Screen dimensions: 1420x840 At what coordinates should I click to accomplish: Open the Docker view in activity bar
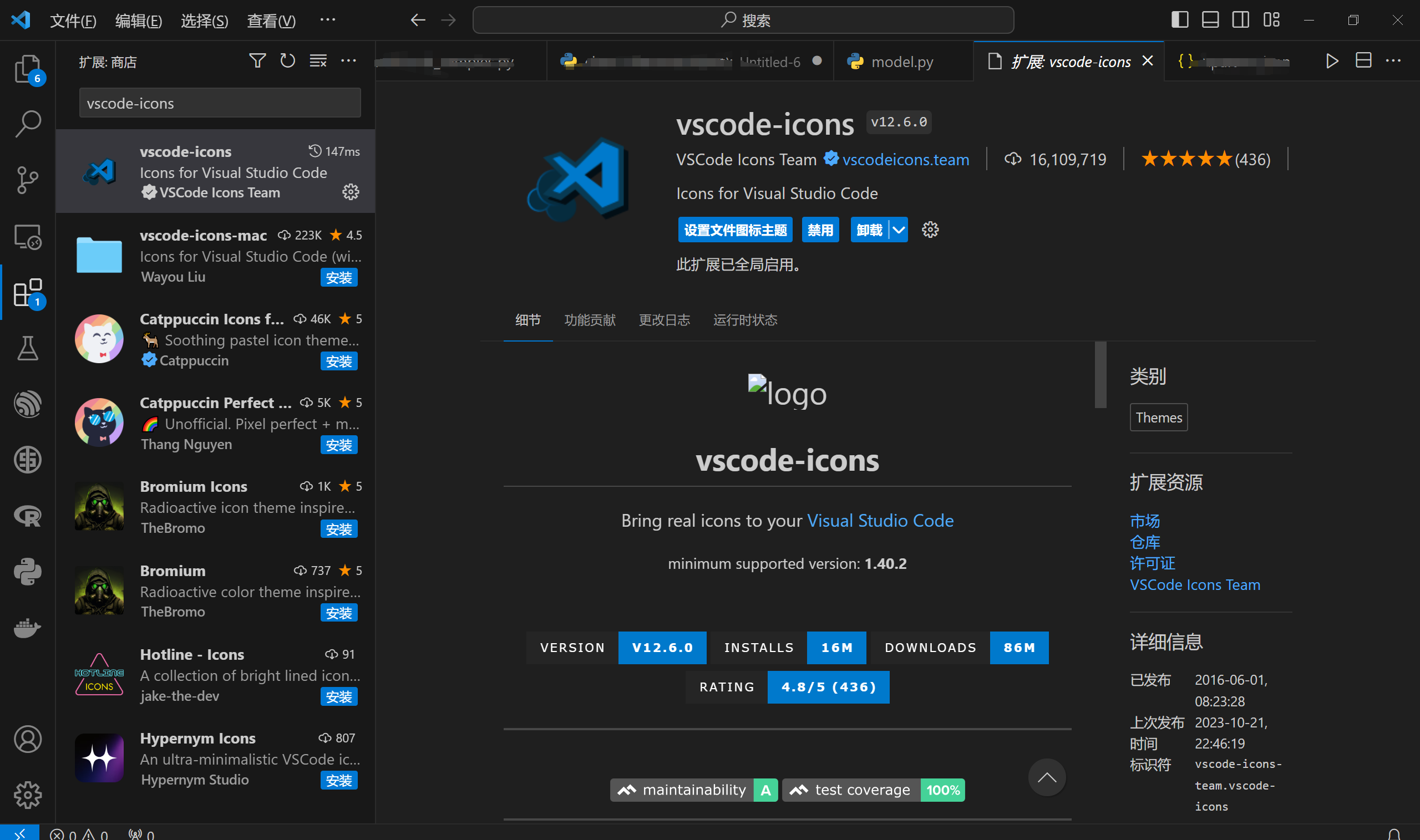tap(28, 628)
